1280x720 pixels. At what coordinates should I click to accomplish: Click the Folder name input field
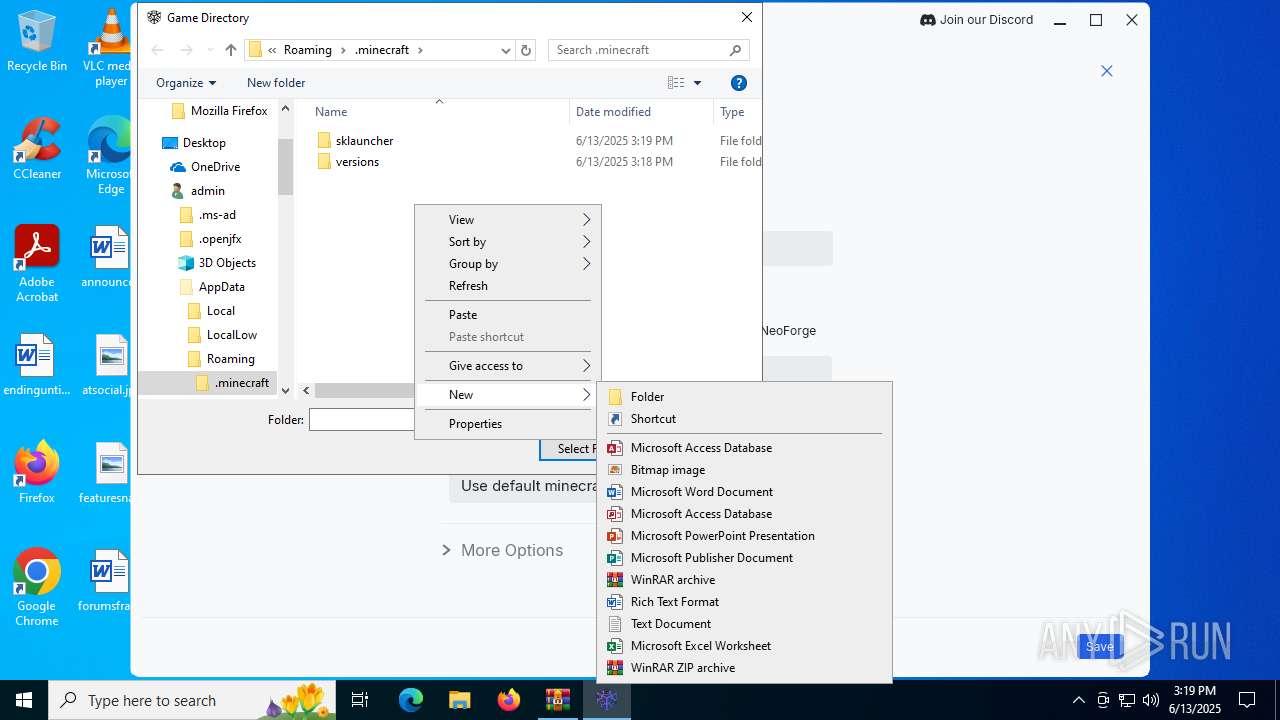[x=362, y=420]
